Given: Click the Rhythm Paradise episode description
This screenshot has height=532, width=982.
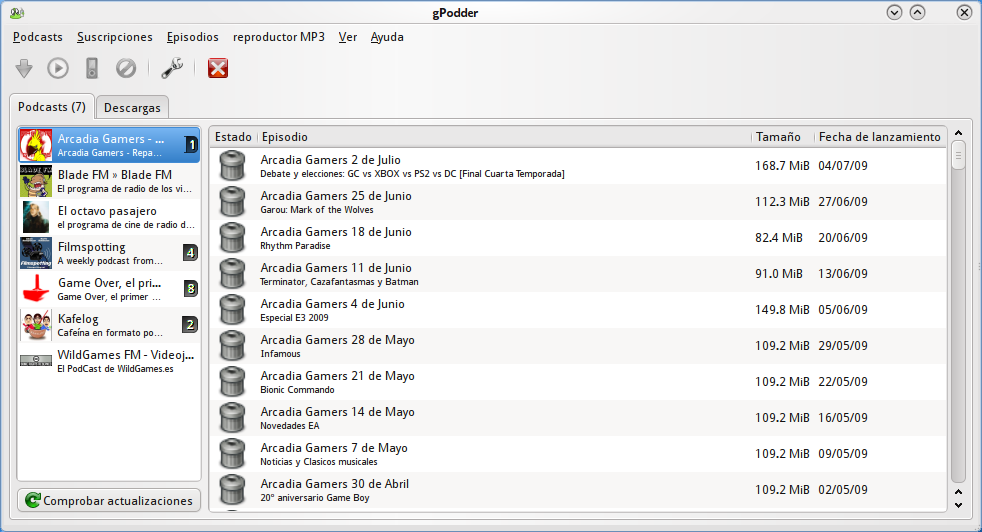Looking at the screenshot, I should click(296, 246).
